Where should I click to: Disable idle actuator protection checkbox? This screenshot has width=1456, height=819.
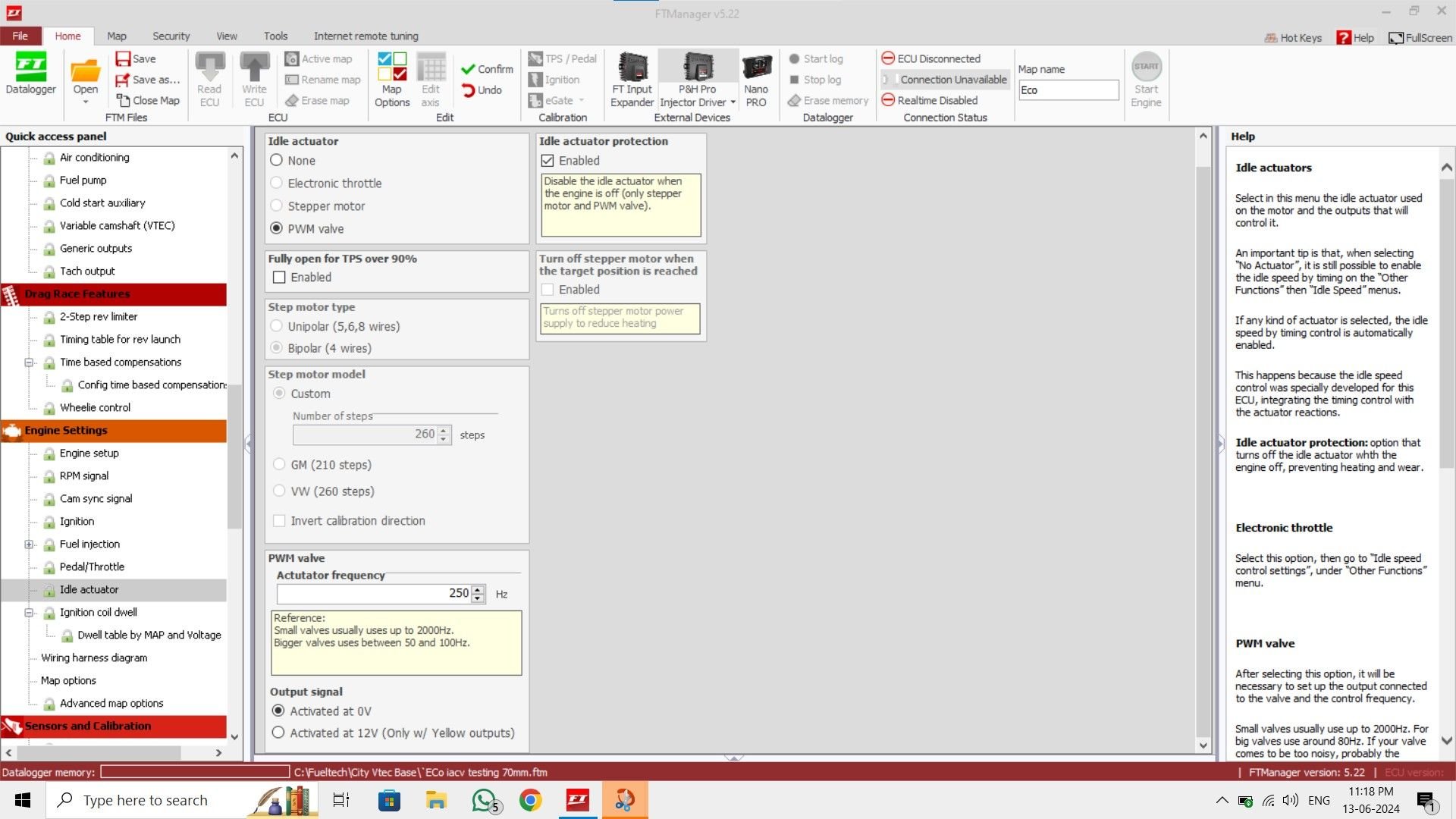(x=548, y=161)
